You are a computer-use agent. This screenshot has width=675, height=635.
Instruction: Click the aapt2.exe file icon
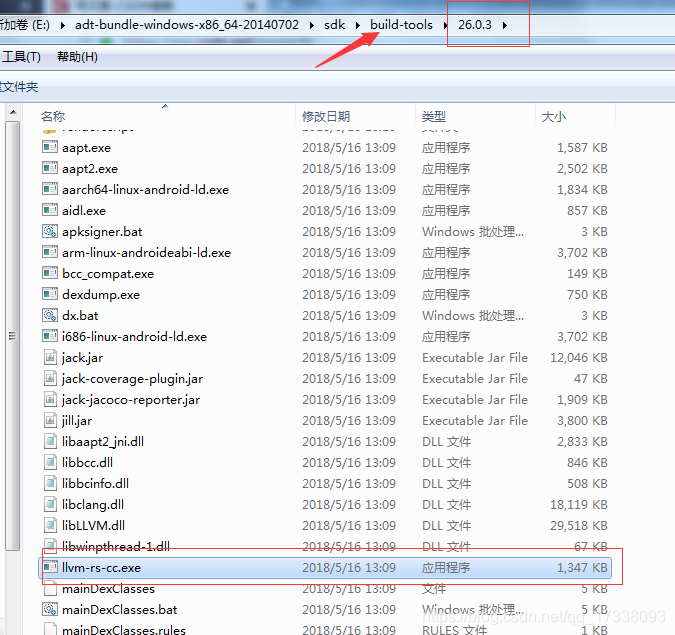click(50, 168)
